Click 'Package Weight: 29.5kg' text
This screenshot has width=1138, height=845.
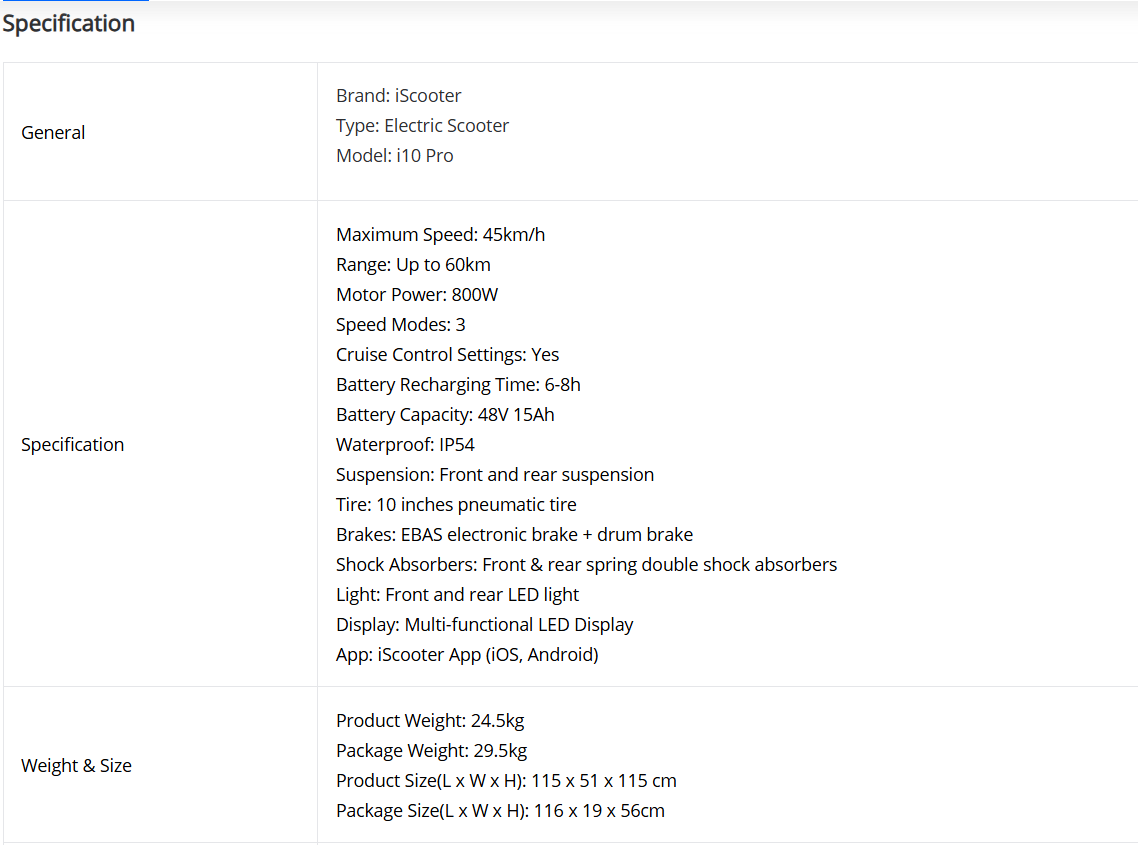431,750
